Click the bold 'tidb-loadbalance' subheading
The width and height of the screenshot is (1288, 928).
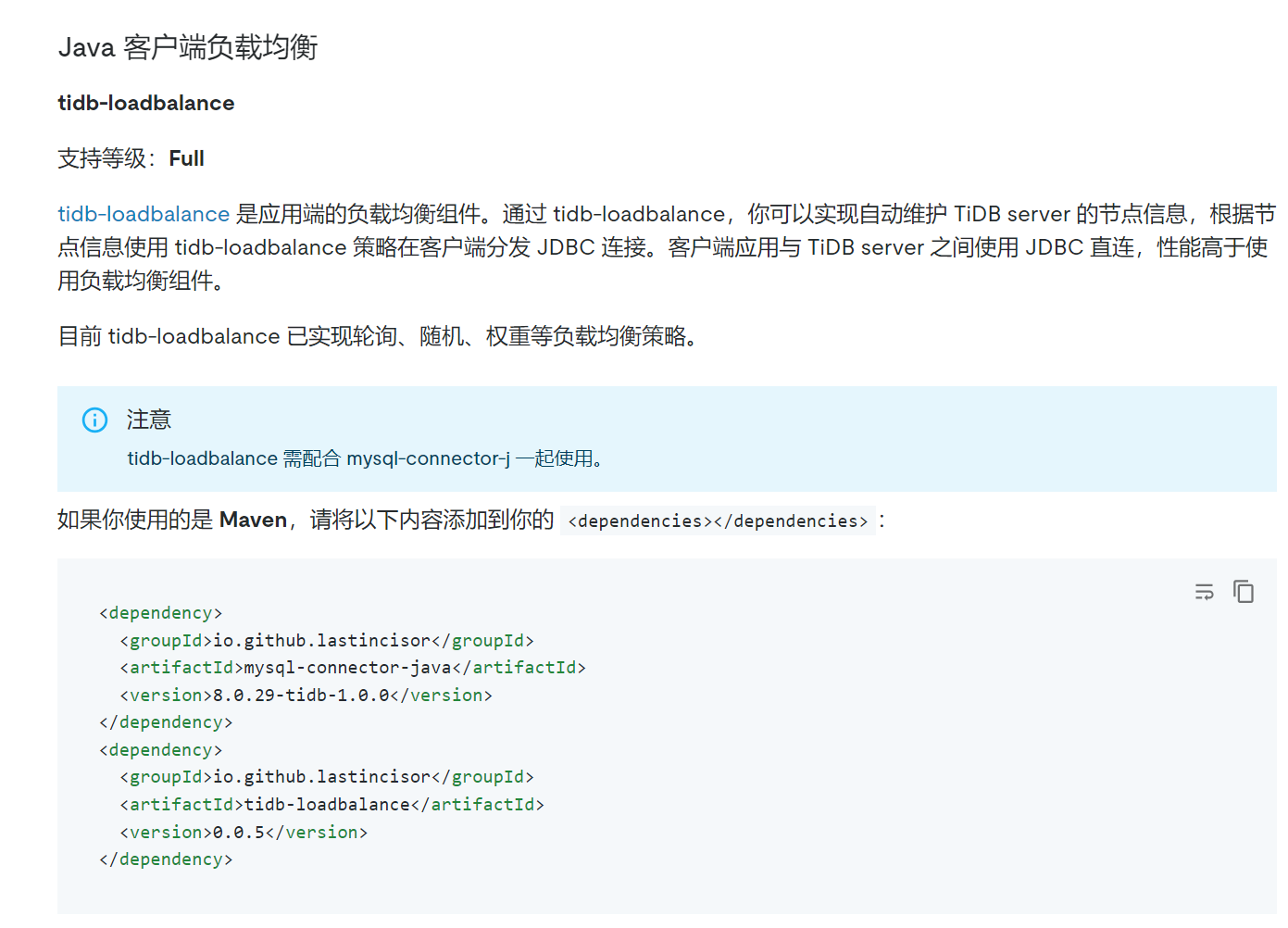coord(146,103)
